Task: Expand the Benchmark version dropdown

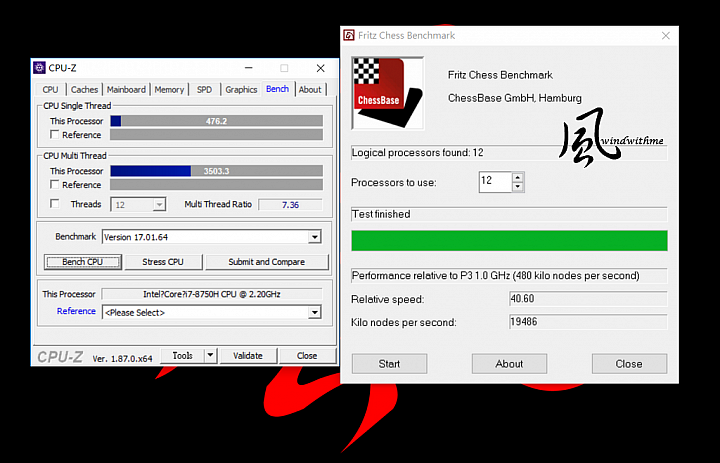Action: click(x=315, y=237)
